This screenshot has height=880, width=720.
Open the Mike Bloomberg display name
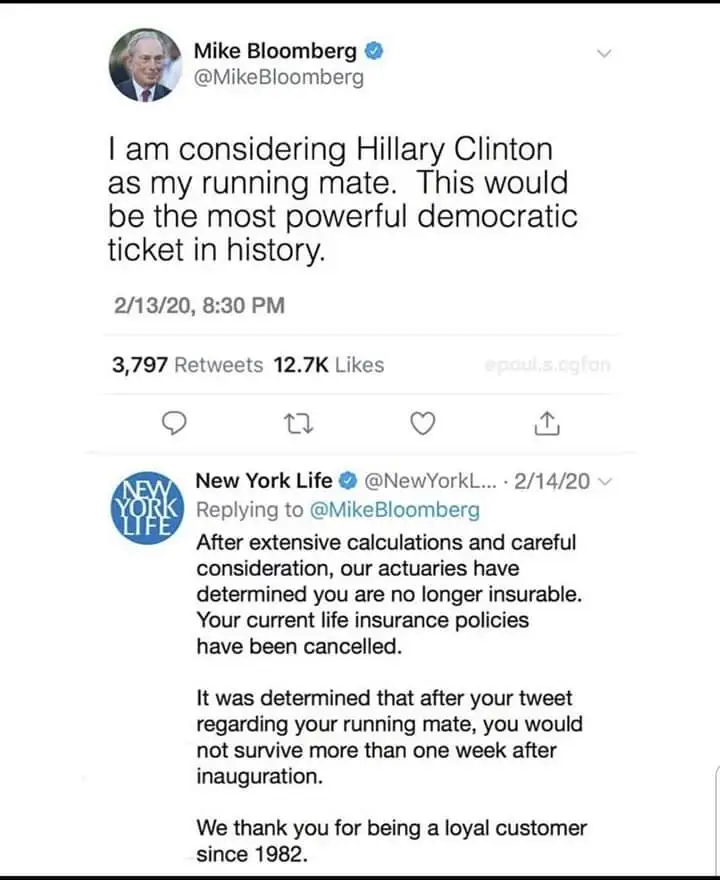277,49
